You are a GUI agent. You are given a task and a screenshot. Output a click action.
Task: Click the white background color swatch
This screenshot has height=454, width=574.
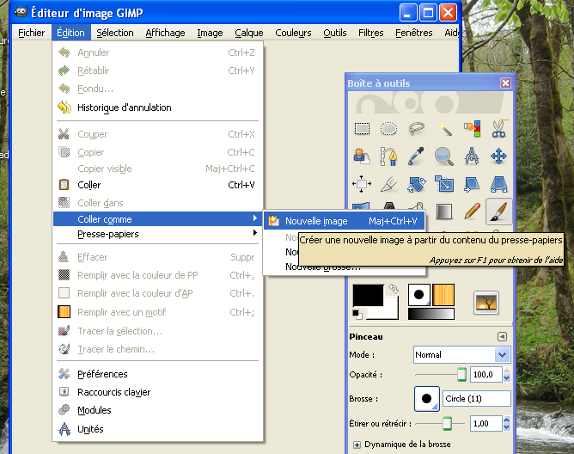[x=390, y=312]
